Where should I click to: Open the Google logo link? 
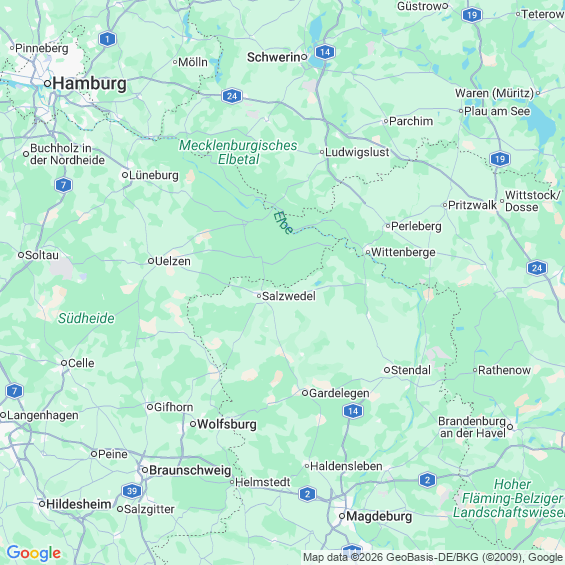click(34, 553)
